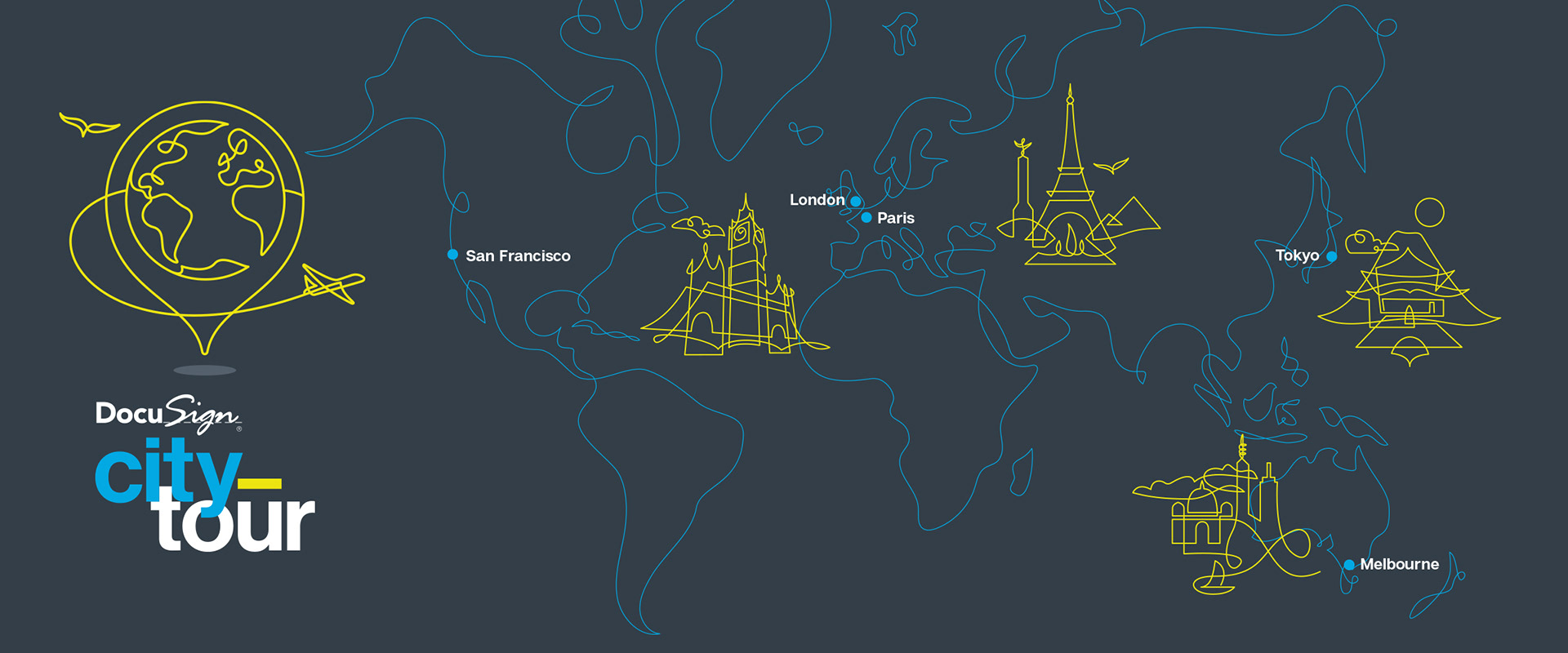The image size is (1568, 653).
Task: Click the yellow sailboat near Melbourne
Action: point(1214,580)
